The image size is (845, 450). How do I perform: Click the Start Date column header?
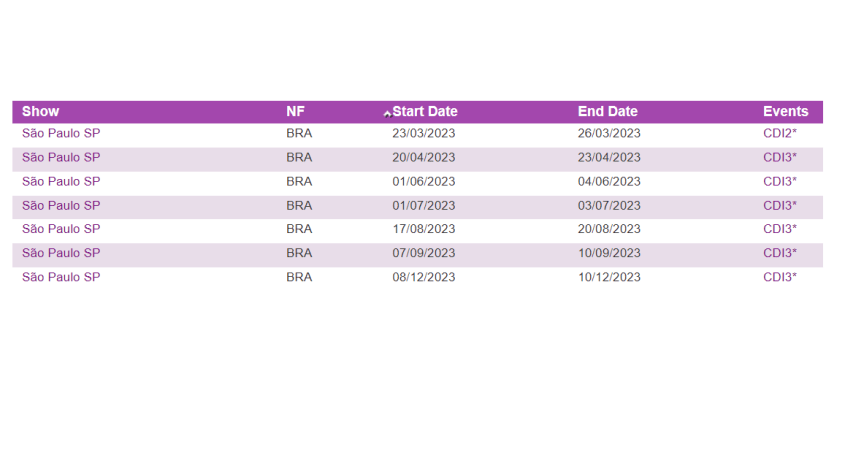point(425,112)
